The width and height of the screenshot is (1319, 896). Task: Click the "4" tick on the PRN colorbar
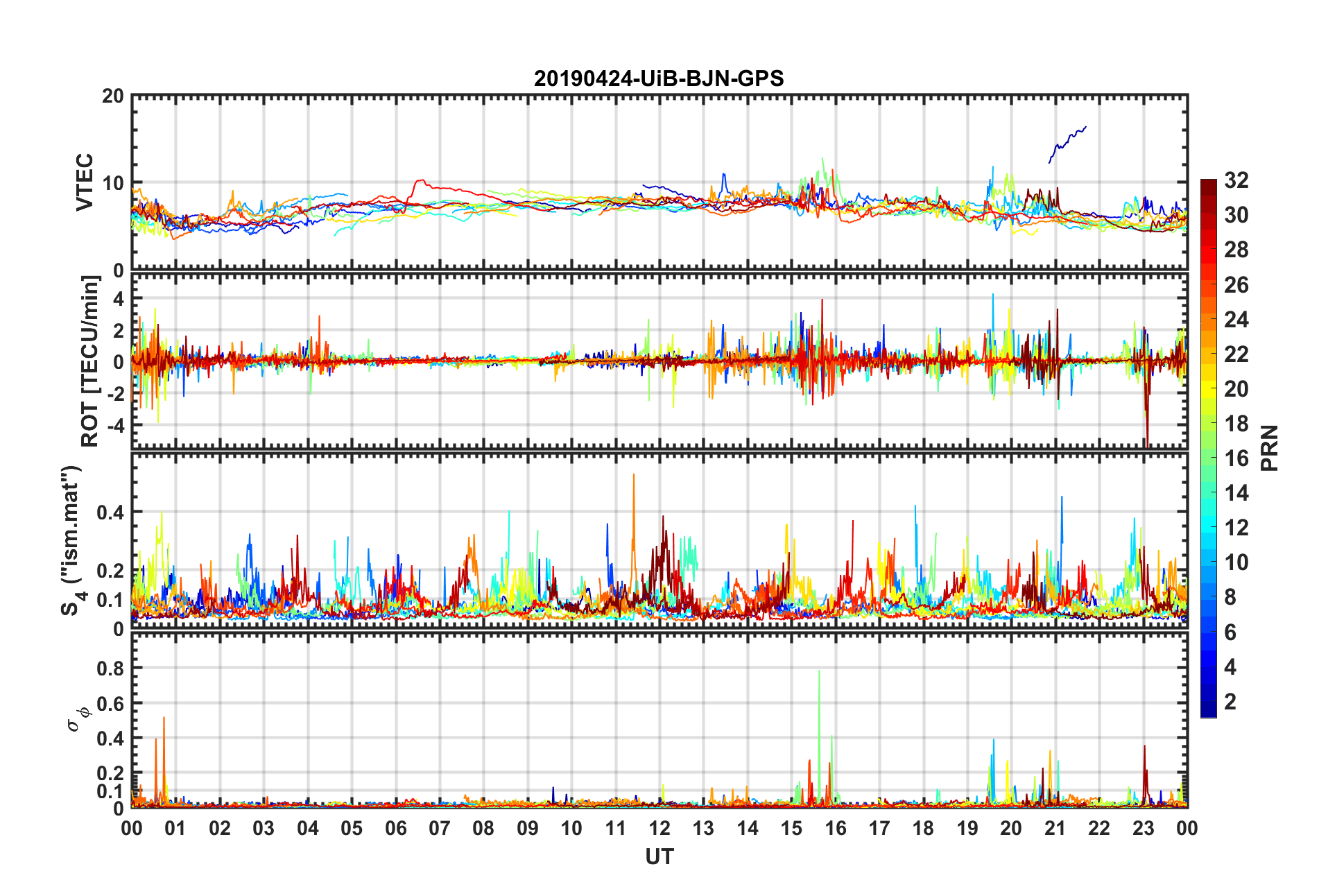[x=1230, y=666]
